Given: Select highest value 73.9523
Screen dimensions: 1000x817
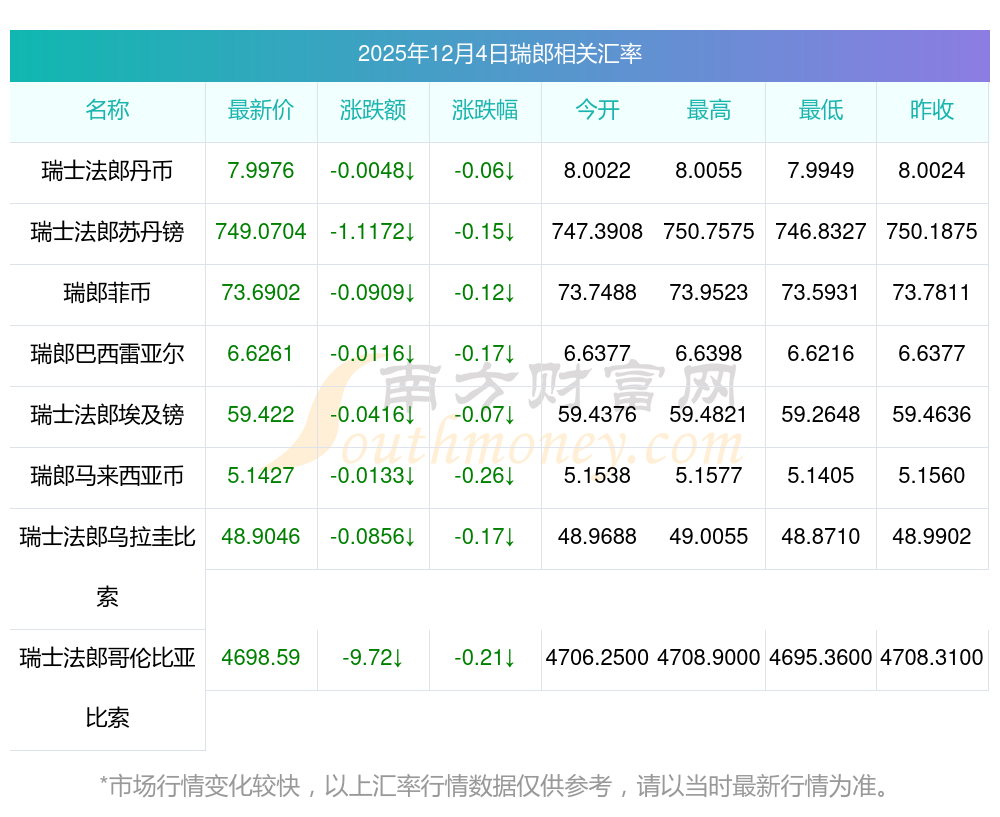Looking at the screenshot, I should coord(709,293).
